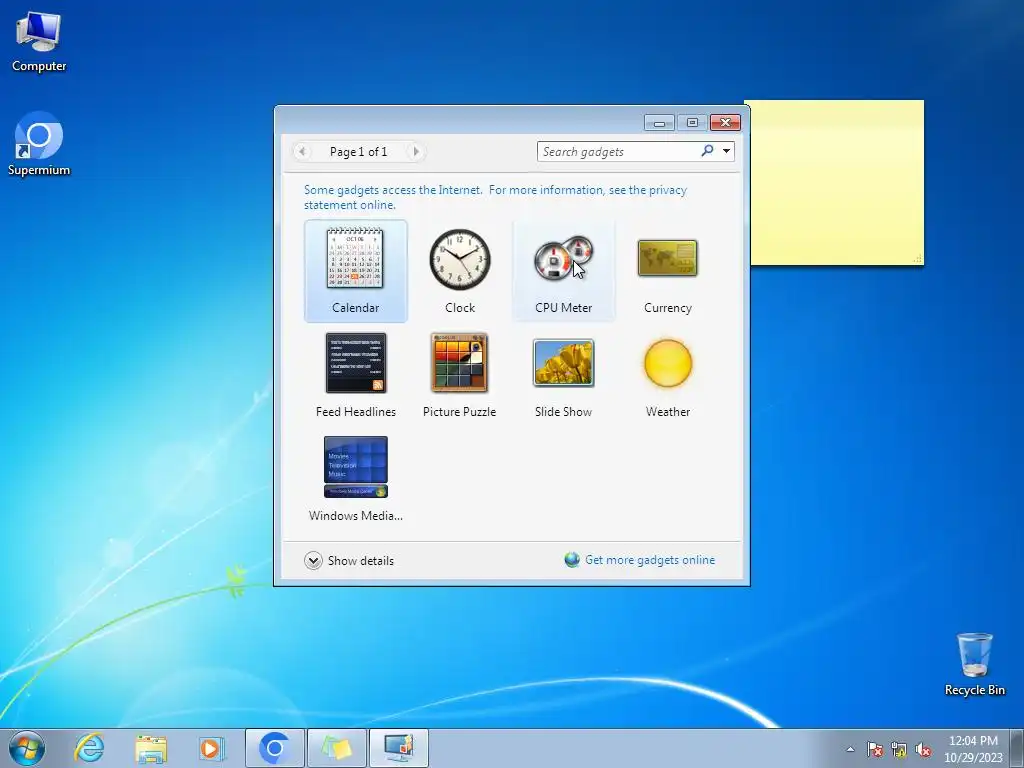Click the muted volume tray icon
The width and height of the screenshot is (1024, 768).
click(x=923, y=749)
